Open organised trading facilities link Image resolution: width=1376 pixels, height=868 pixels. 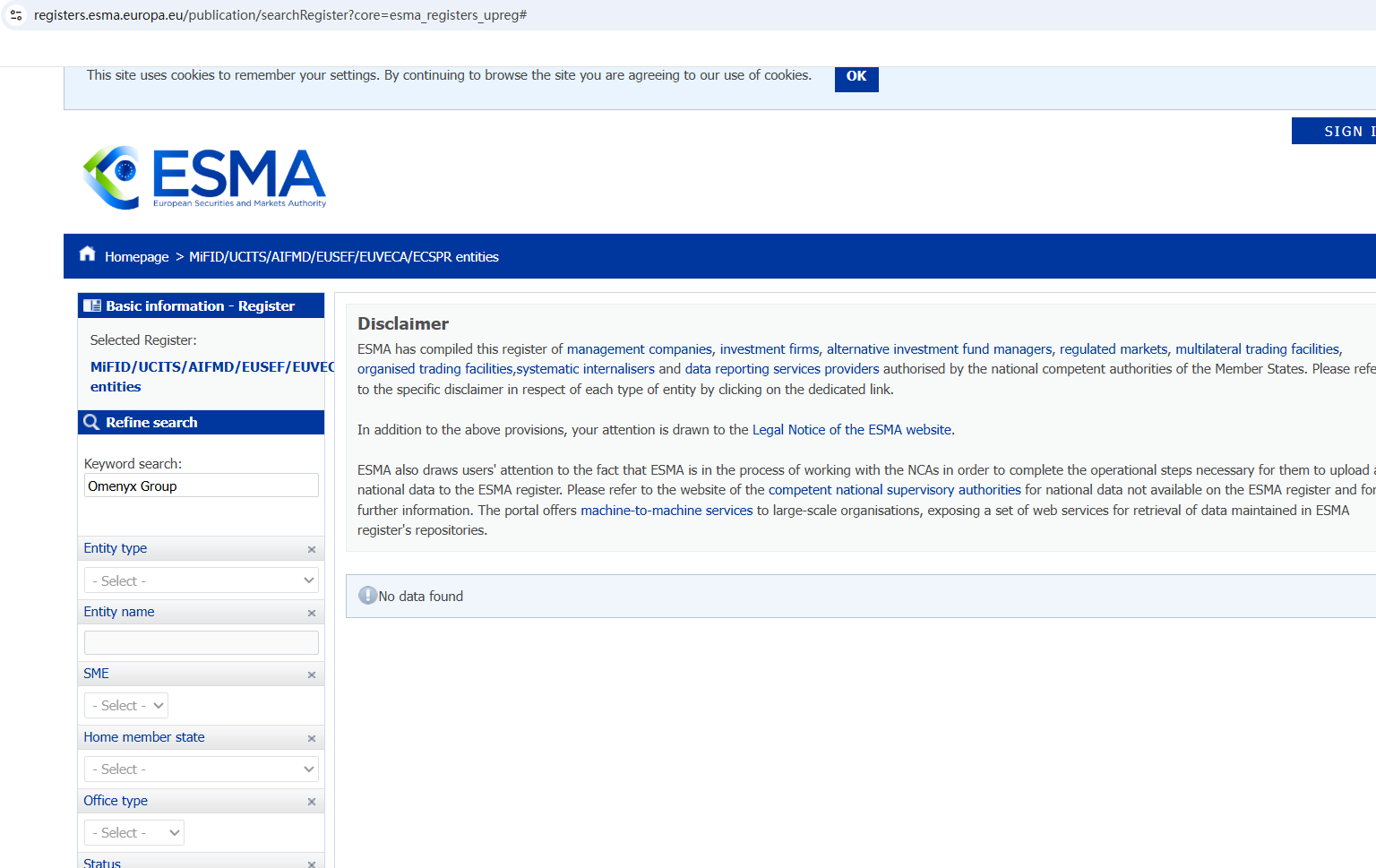(435, 369)
